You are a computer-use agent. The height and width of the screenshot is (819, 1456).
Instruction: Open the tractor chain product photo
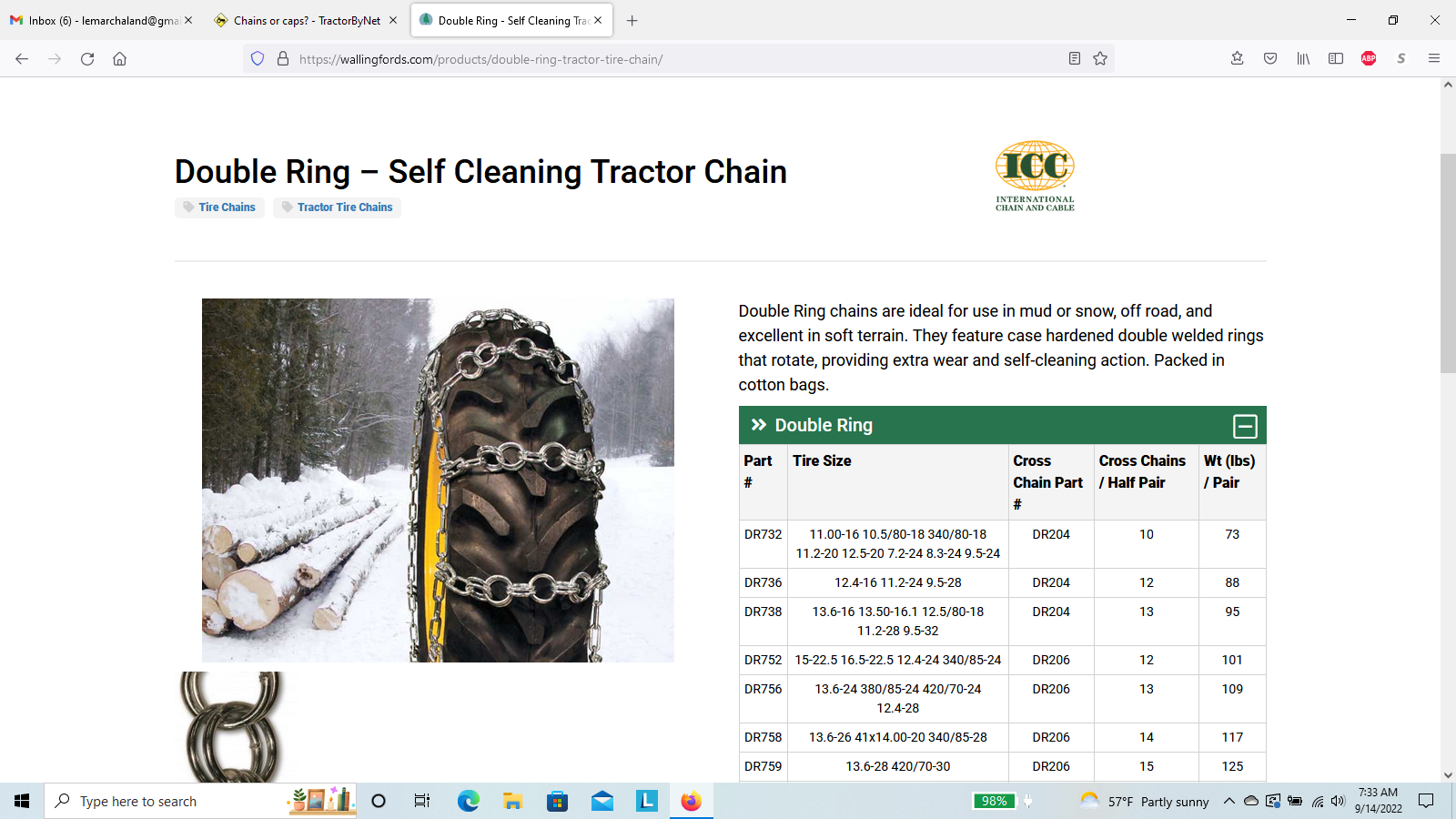[438, 480]
